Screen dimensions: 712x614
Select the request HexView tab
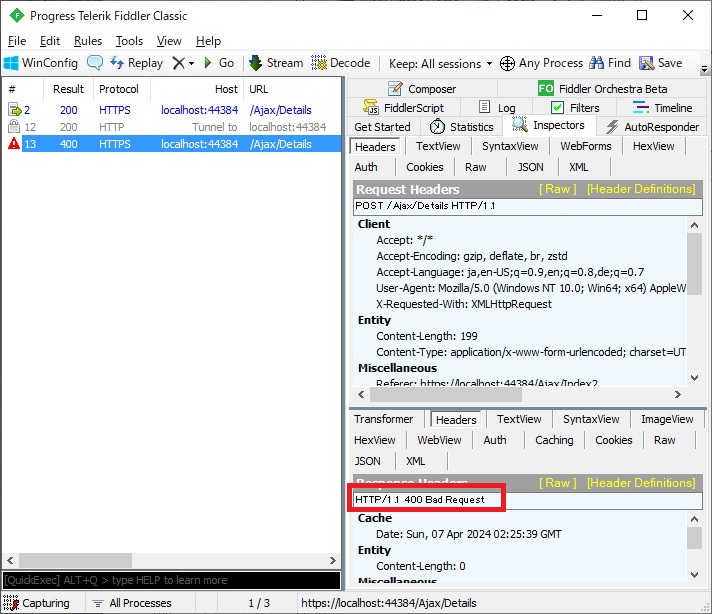tap(653, 146)
